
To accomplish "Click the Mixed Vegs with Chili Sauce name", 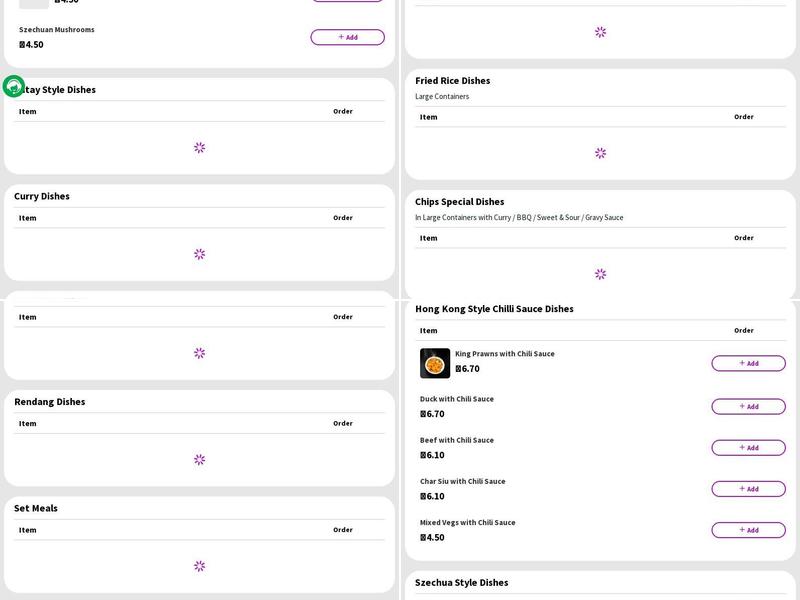I will click(x=467, y=522).
